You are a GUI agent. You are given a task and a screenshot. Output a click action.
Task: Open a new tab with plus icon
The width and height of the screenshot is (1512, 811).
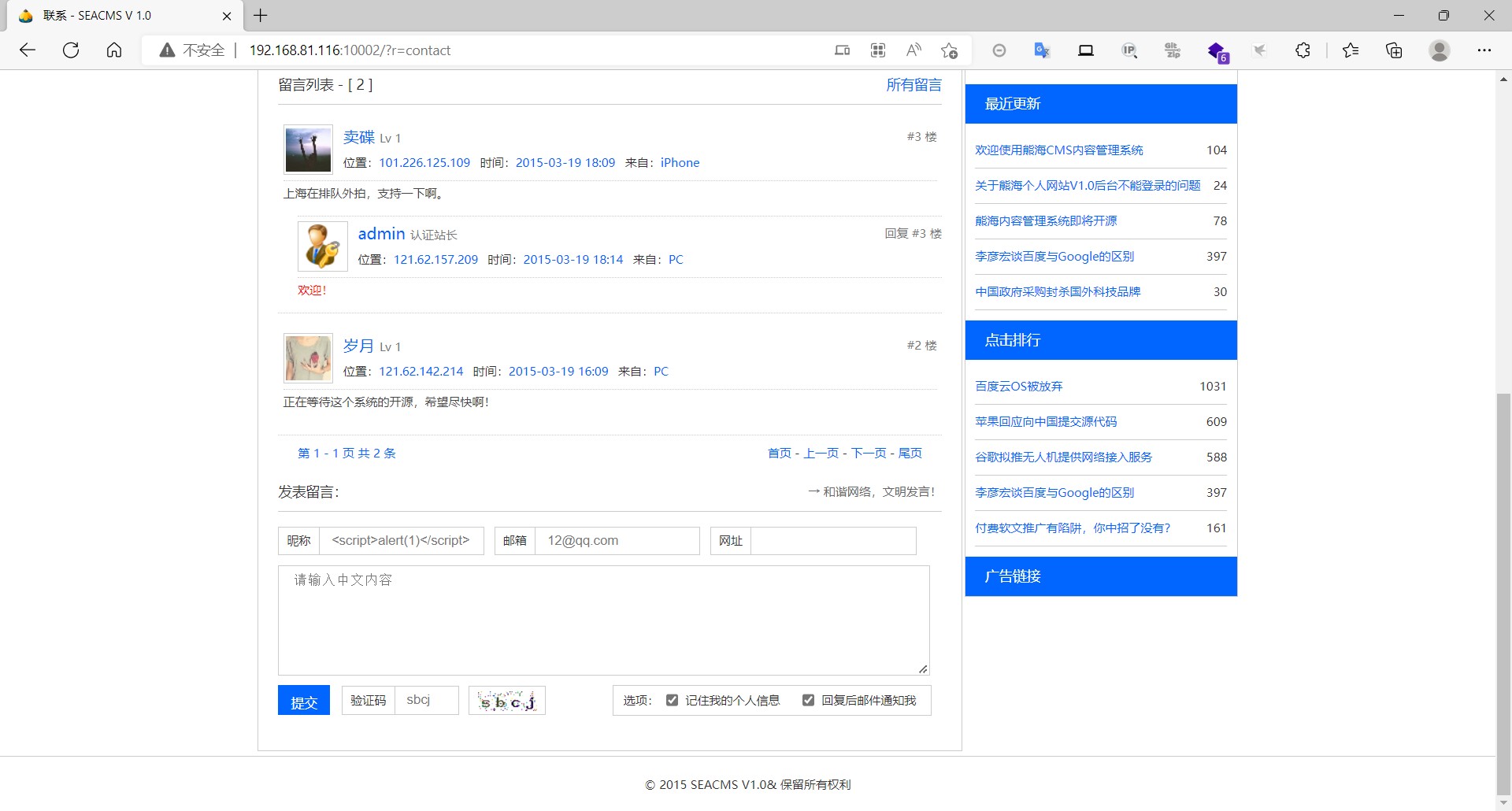(261, 15)
